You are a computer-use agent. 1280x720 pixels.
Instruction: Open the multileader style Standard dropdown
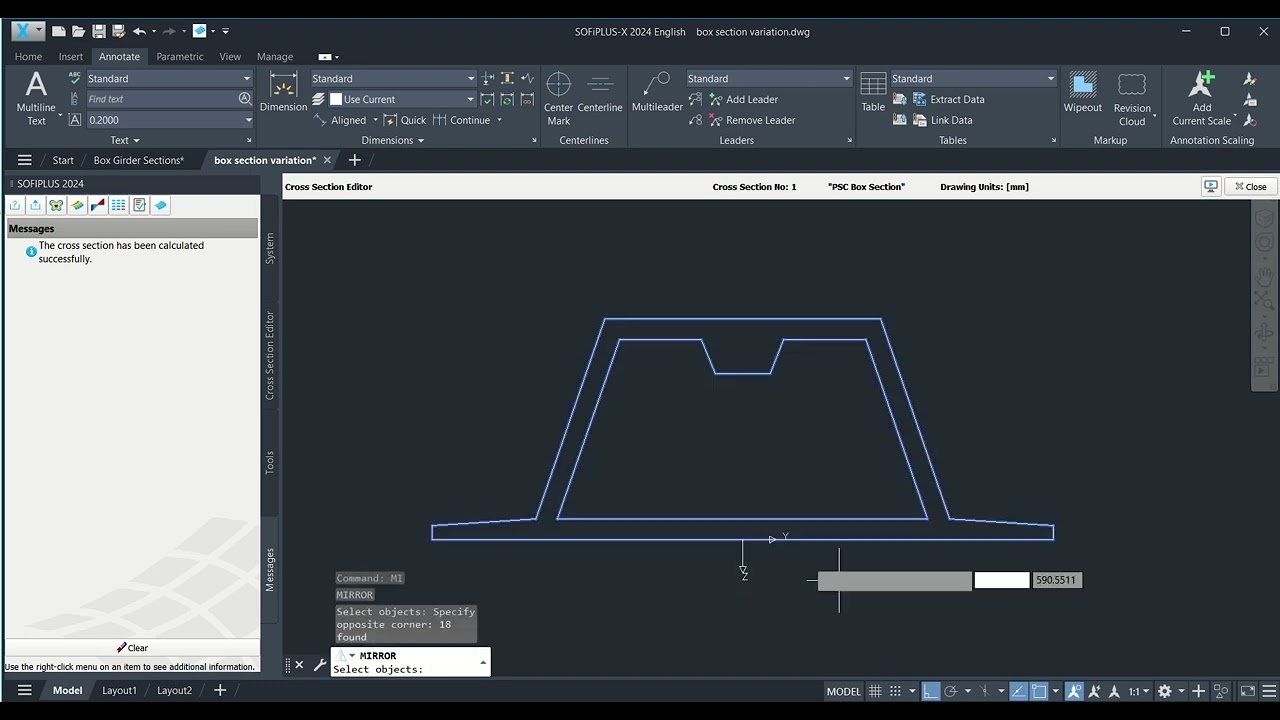[x=769, y=78]
